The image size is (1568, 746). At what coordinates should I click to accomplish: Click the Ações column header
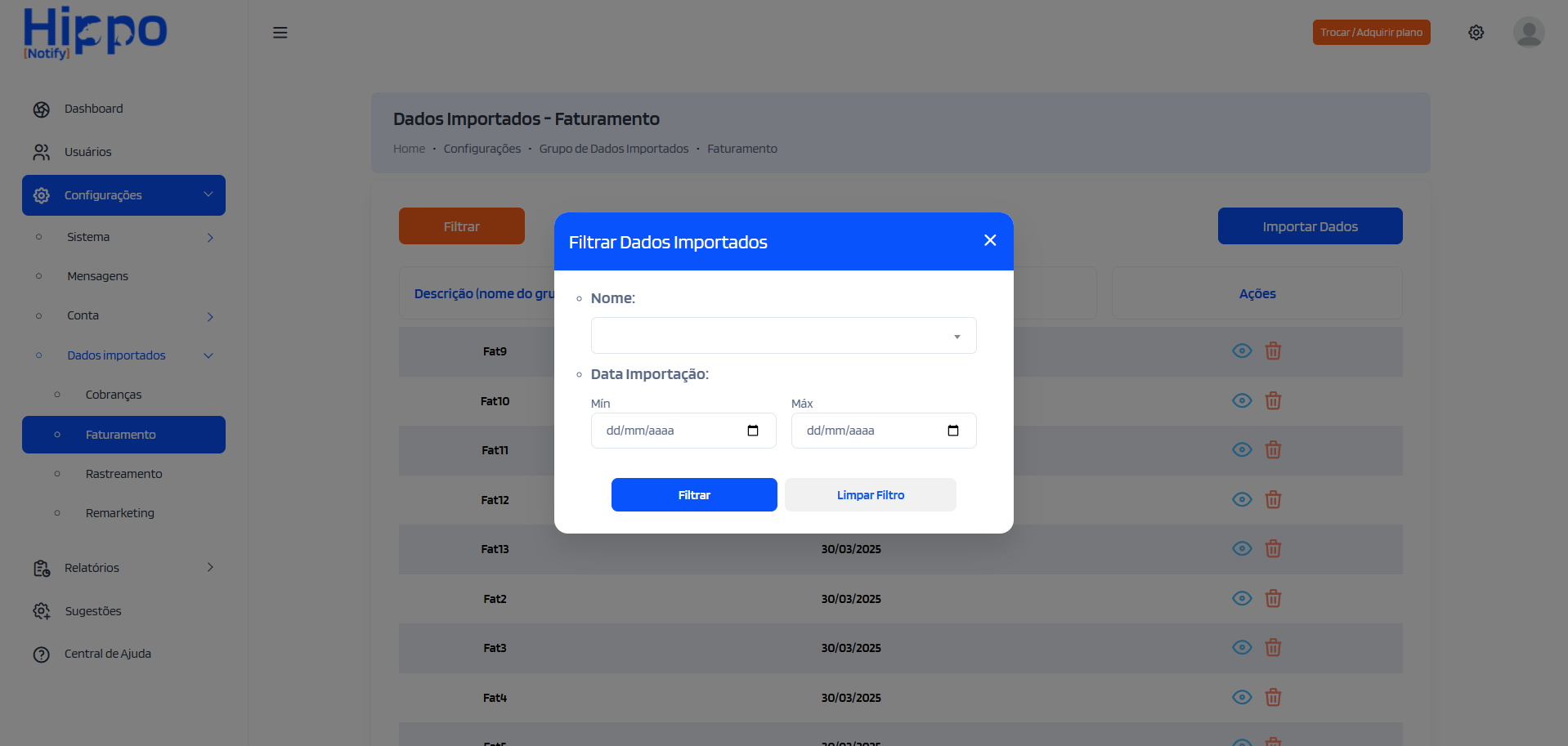pyautogui.click(x=1257, y=293)
